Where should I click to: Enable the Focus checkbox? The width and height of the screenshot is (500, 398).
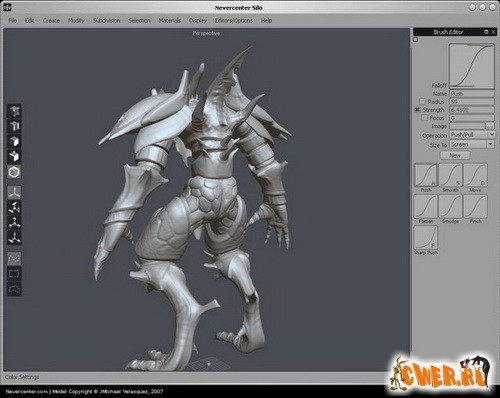(x=424, y=118)
